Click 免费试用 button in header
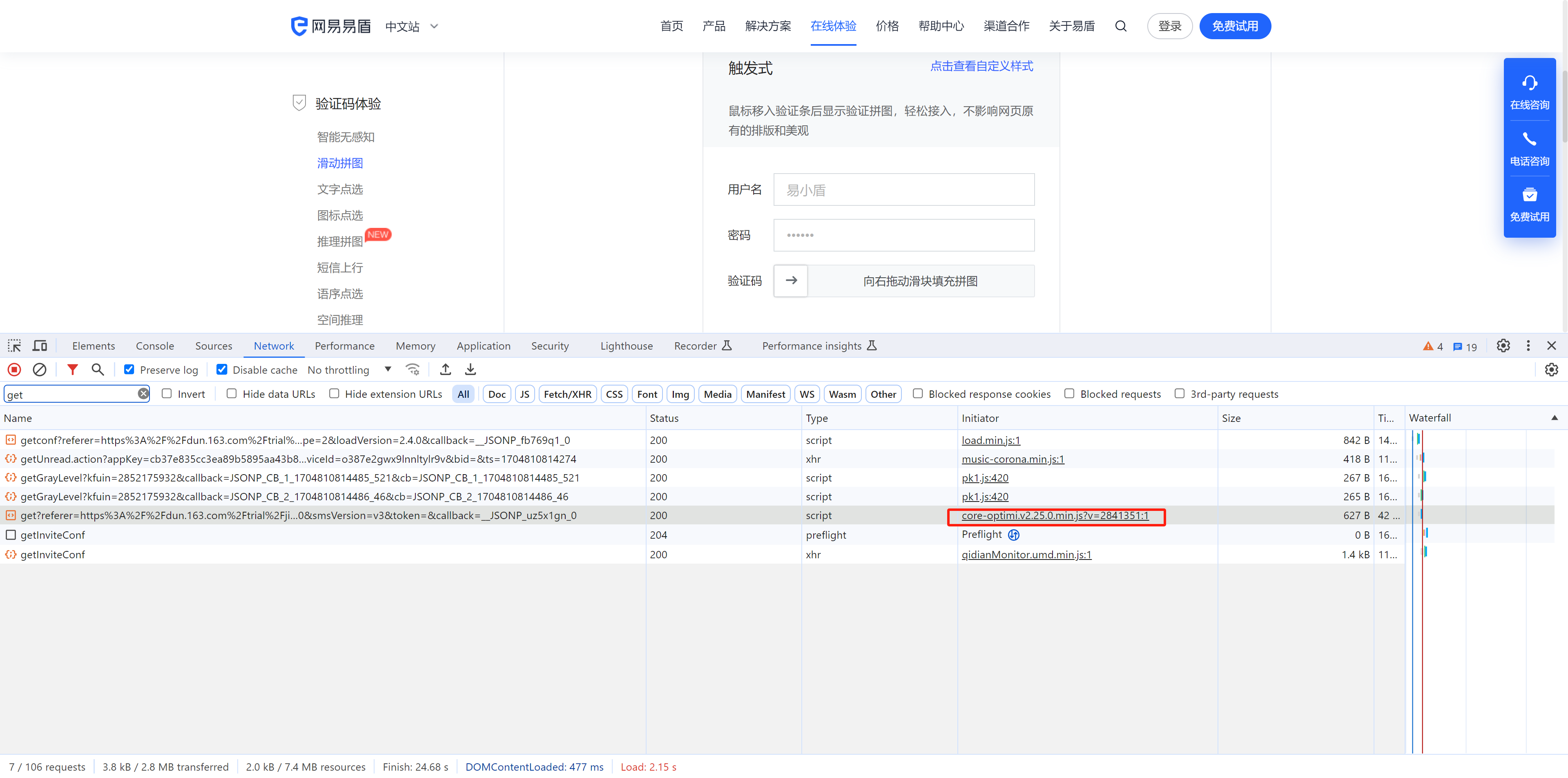This screenshot has width=1568, height=778. [x=1235, y=26]
